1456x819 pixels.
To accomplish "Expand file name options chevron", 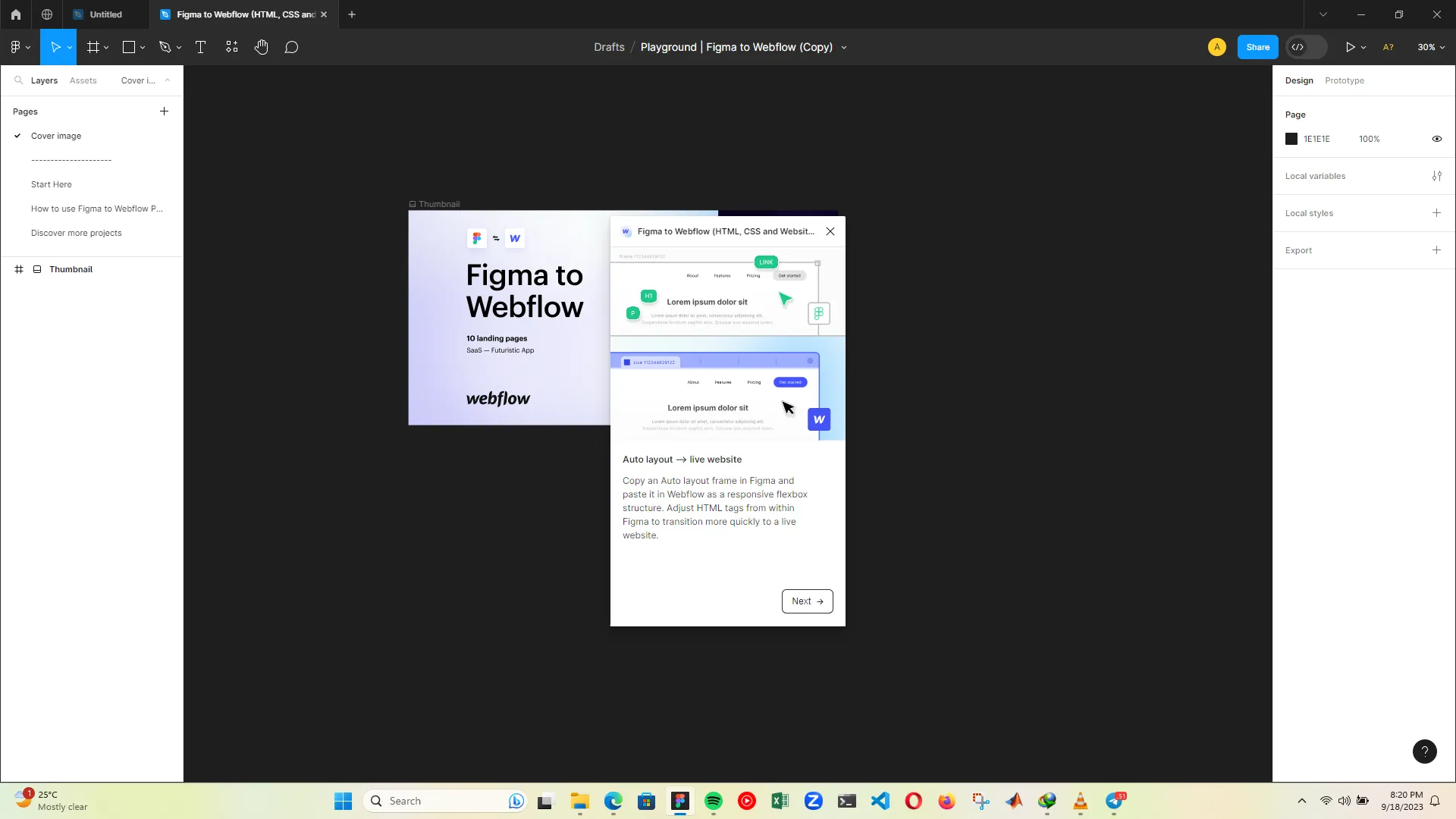I will point(844,48).
